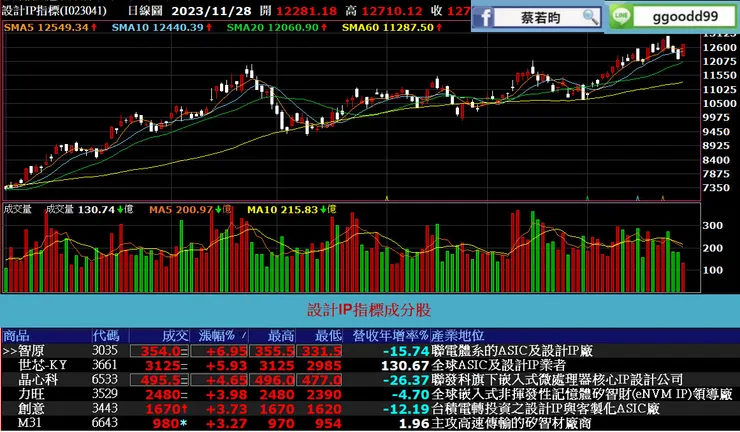The height and width of the screenshot is (432, 740).
Task: Select the MA5 200.97 volume average label
Action: [x=190, y=209]
